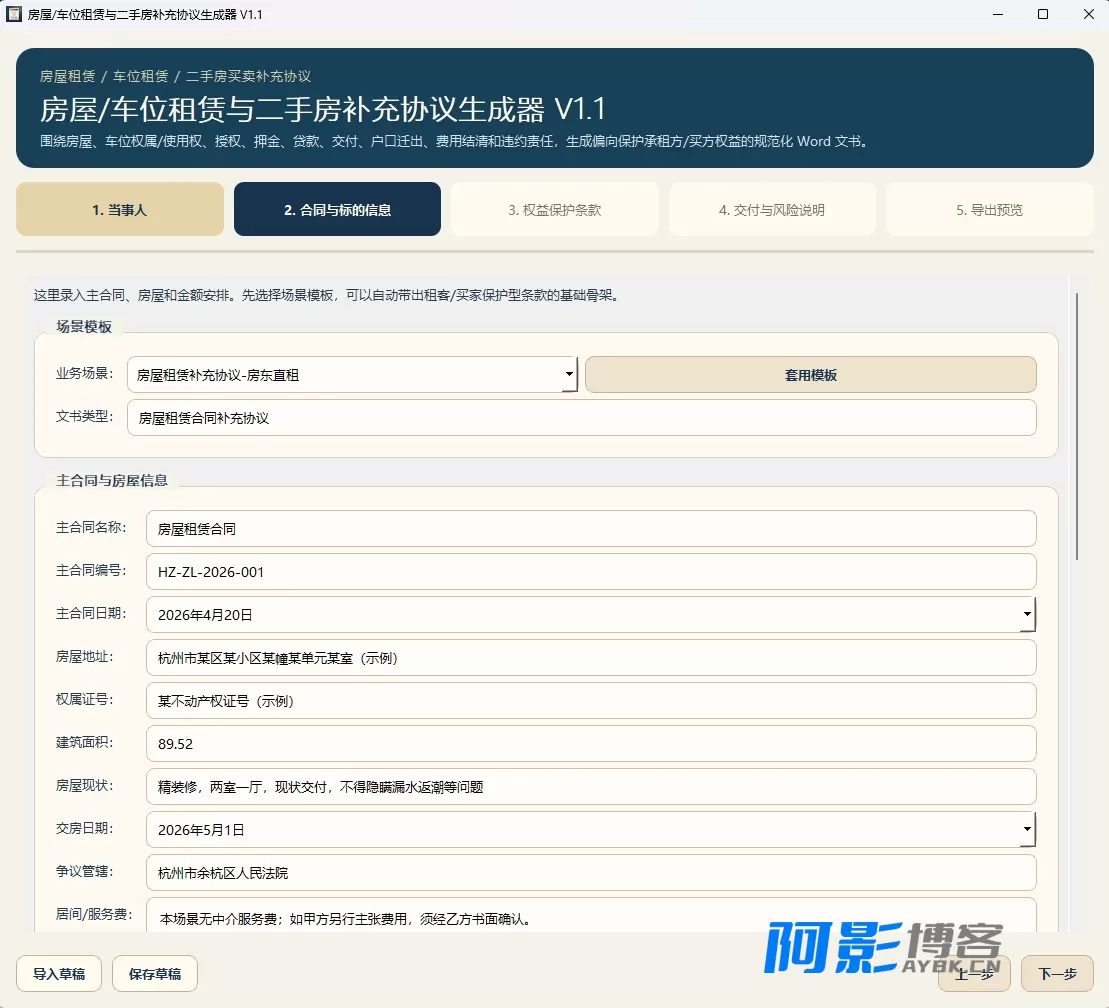Image resolution: width=1109 pixels, height=1008 pixels.
Task: Click the 保存草稿 button
Action: point(154,974)
